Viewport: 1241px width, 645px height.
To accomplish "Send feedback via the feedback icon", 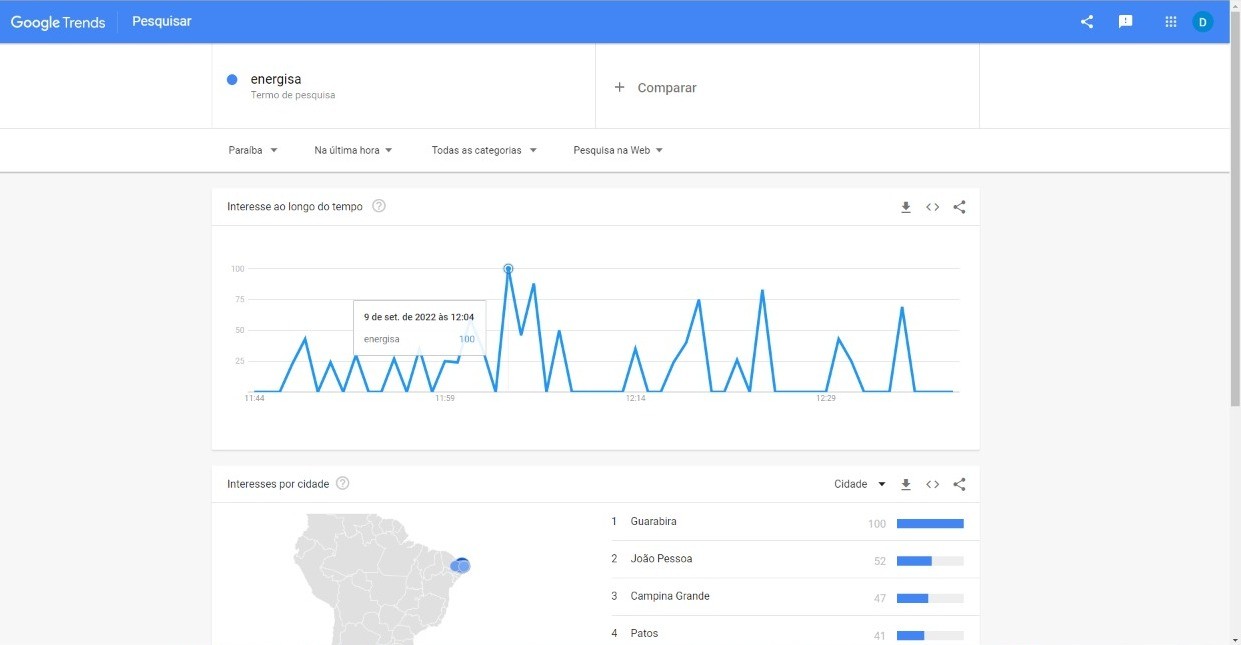I will click(1126, 20).
